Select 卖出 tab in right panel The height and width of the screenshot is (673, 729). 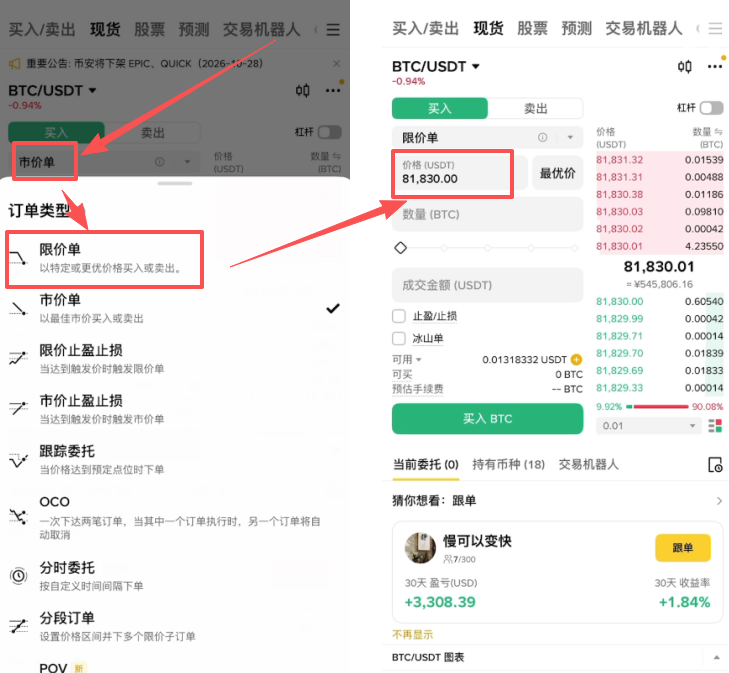pyautogui.click(x=536, y=108)
